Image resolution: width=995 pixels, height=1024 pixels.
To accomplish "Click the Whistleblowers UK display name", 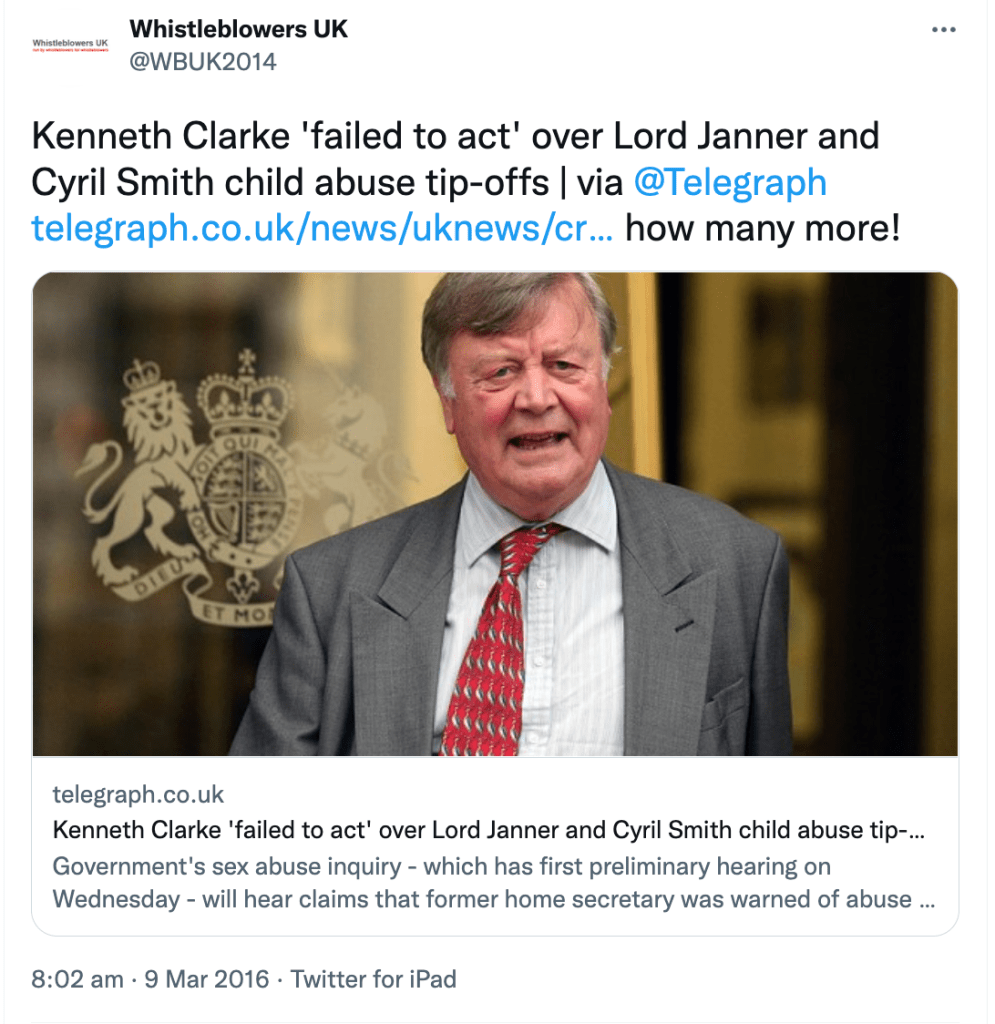I will (x=239, y=29).
